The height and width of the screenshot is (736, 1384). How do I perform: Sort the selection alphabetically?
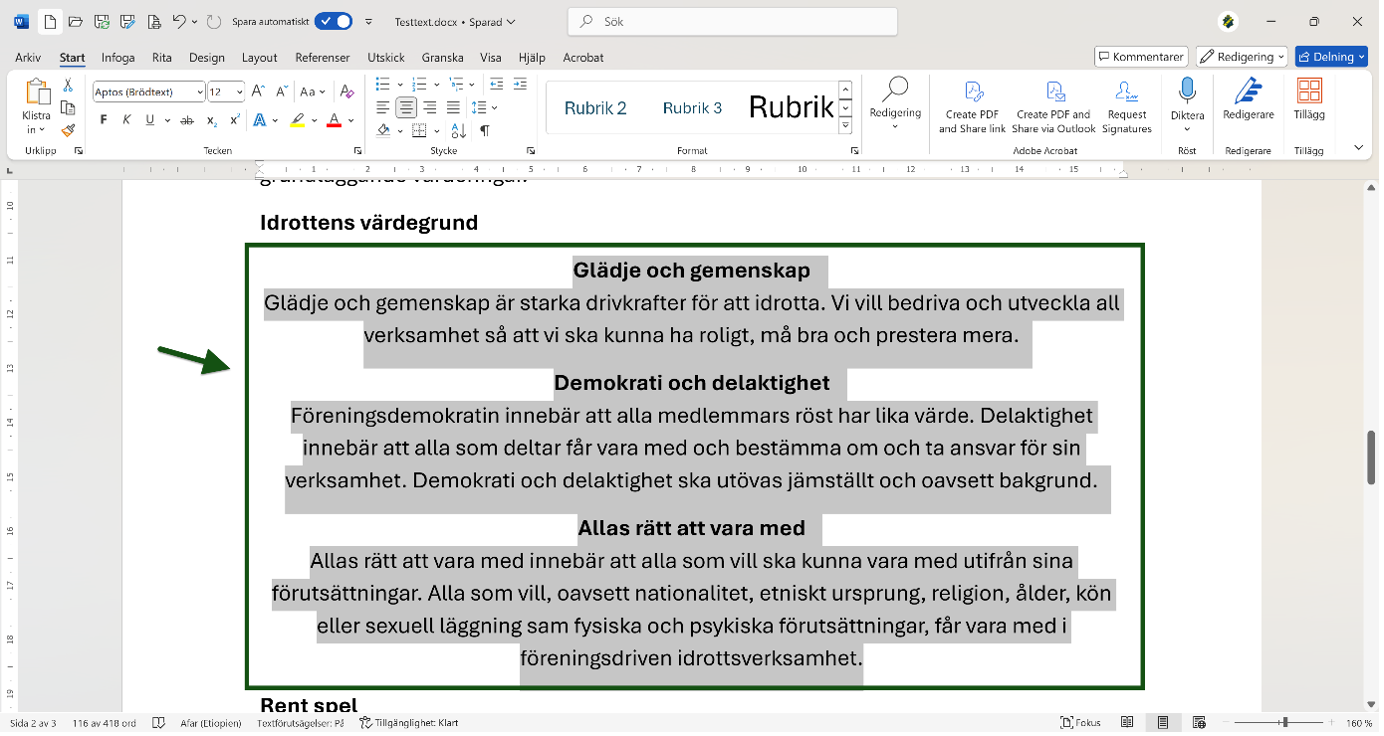click(x=459, y=130)
